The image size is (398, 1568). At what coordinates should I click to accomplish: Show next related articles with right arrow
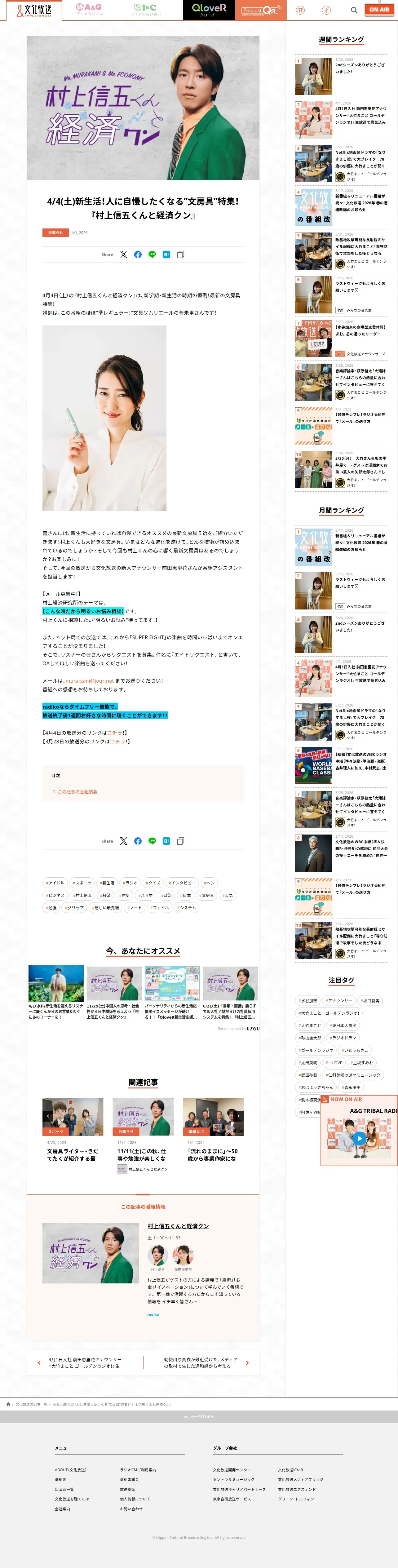(x=239, y=1116)
